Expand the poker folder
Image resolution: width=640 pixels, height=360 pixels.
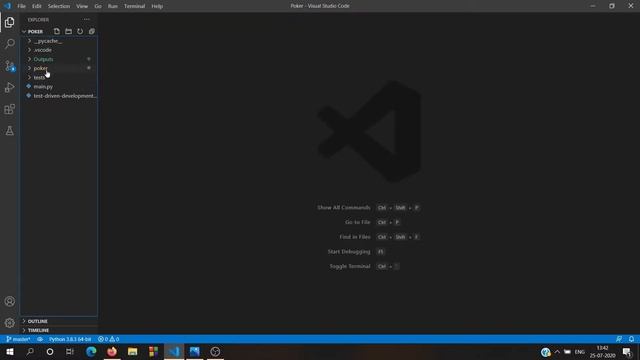(59, 68)
